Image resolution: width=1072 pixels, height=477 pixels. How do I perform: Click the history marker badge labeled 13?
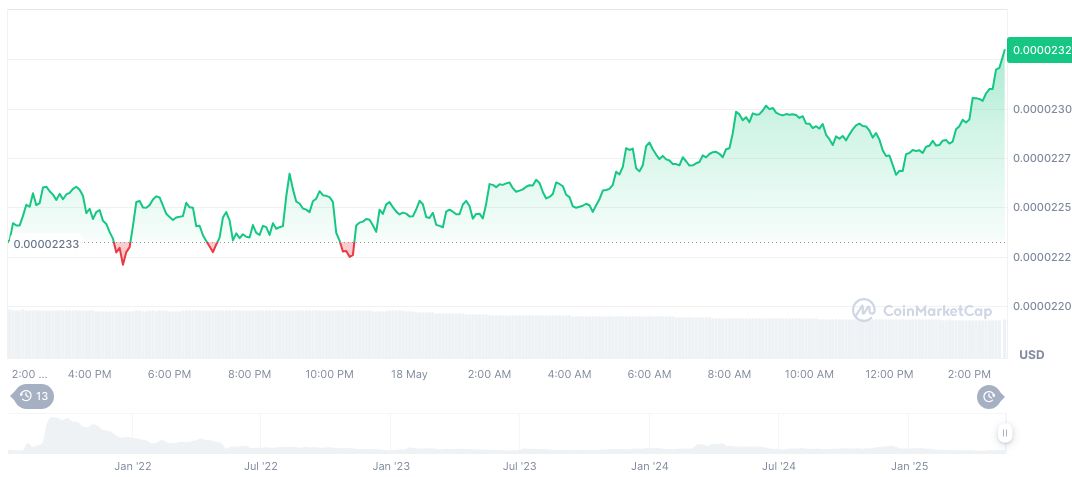[x=32, y=396]
